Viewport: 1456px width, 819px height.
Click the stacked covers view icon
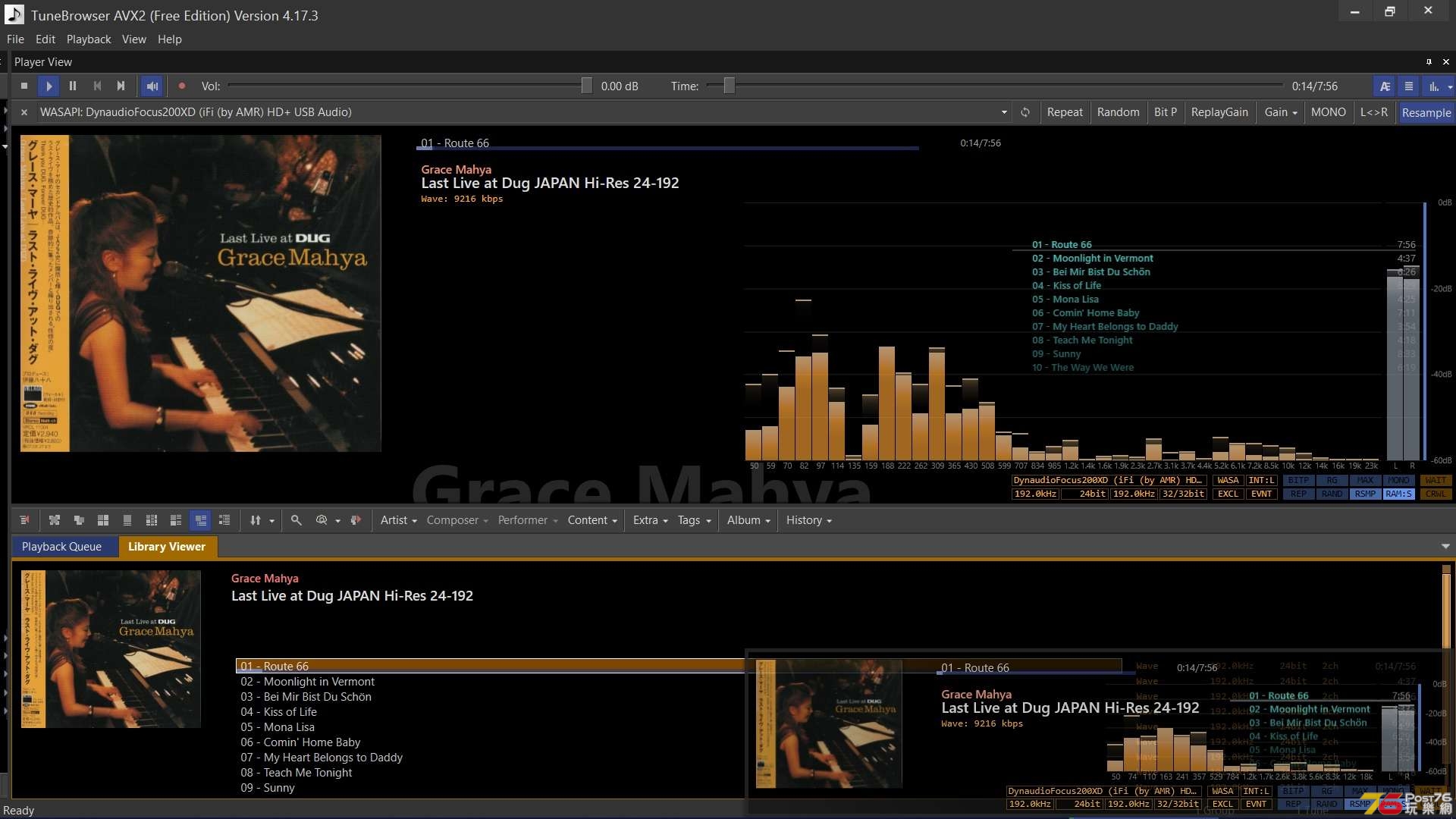click(x=79, y=520)
